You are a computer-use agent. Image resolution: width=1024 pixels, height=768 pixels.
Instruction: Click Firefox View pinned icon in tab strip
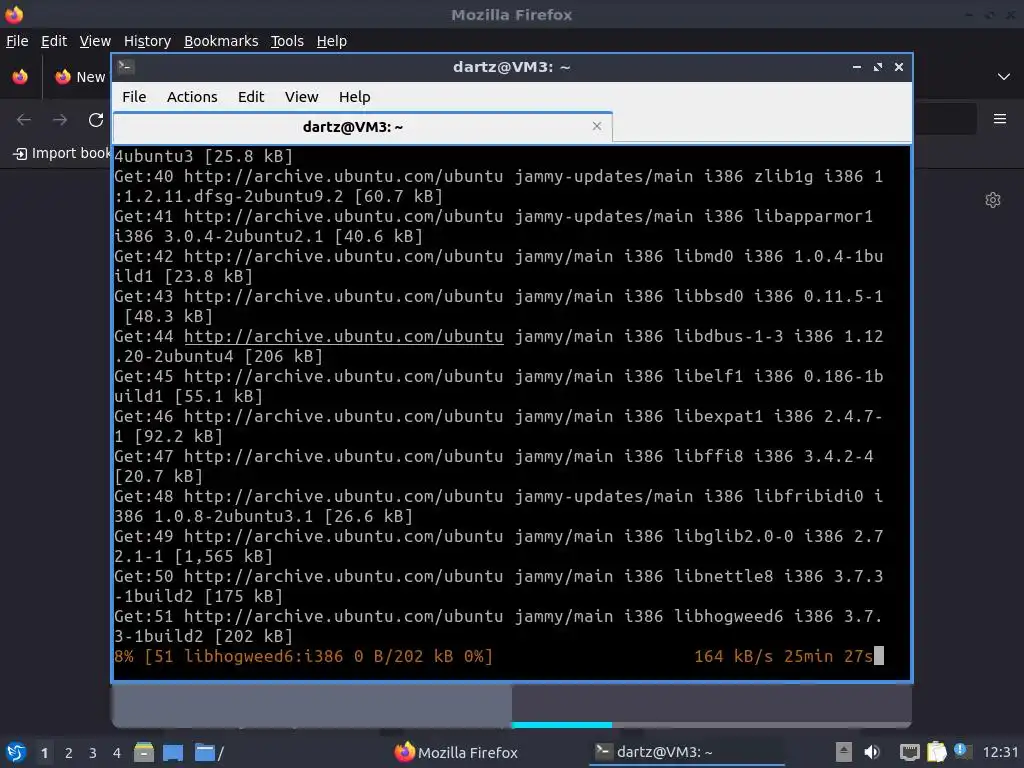point(20,76)
